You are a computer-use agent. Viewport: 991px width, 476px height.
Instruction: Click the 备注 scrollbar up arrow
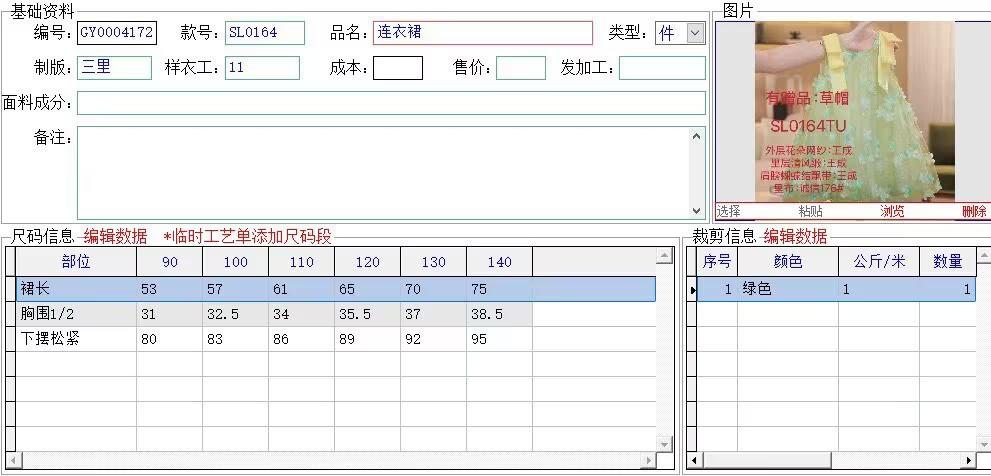(x=696, y=136)
